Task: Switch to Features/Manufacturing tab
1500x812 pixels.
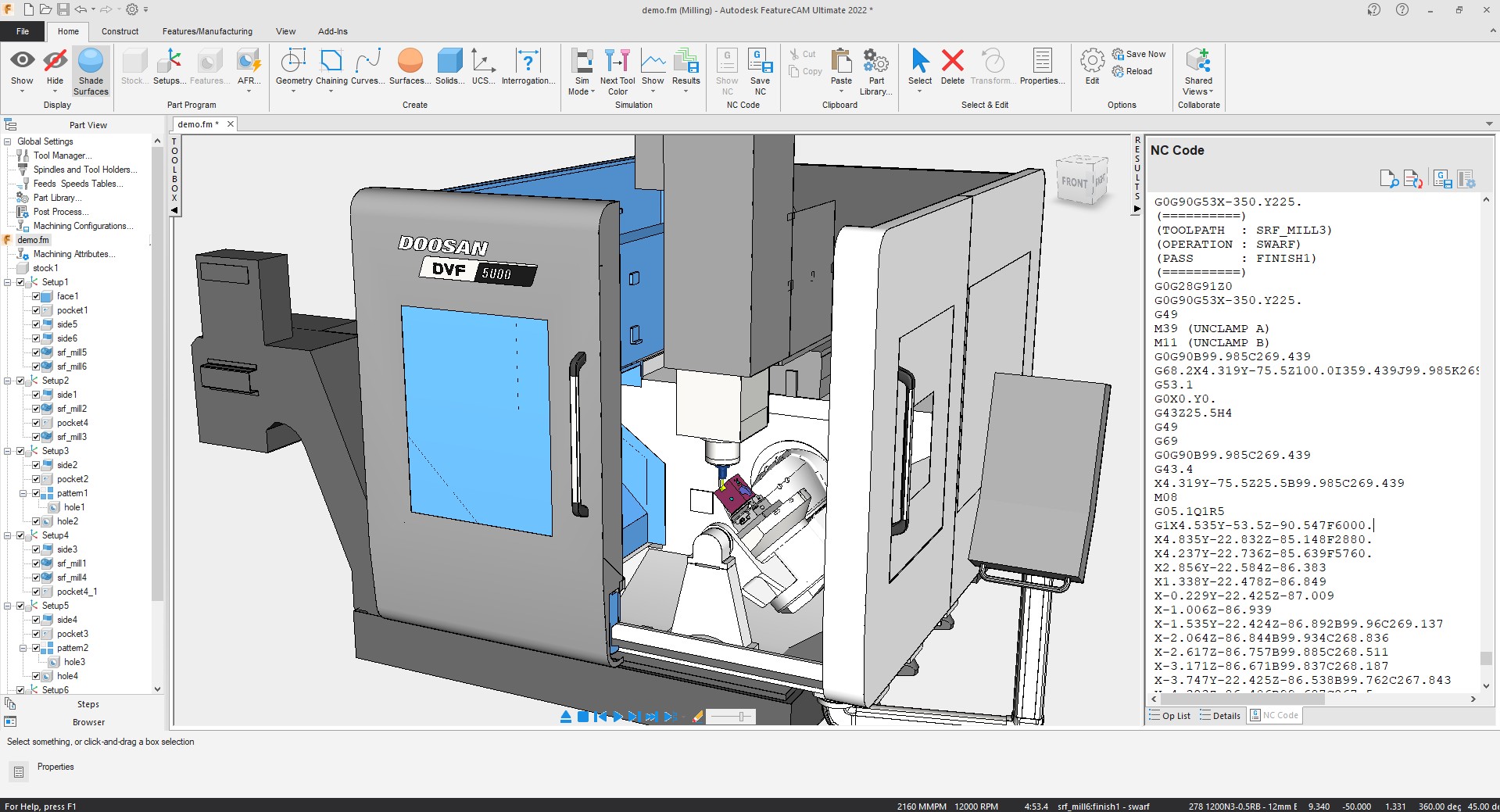Action: tap(207, 31)
